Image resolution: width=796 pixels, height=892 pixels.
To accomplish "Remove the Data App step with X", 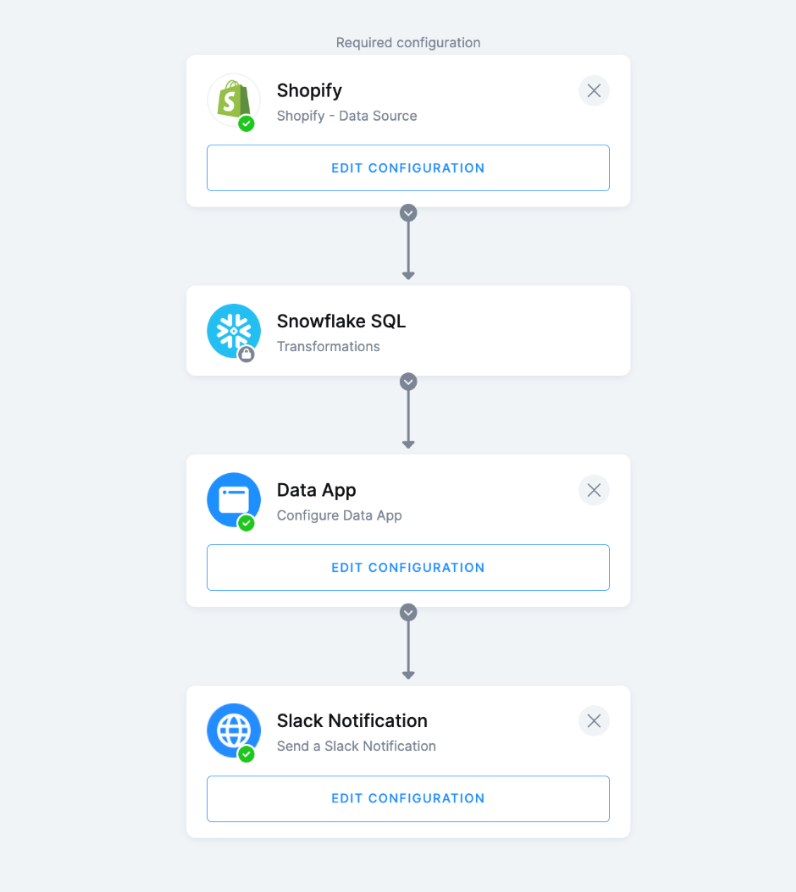I will pos(594,490).
